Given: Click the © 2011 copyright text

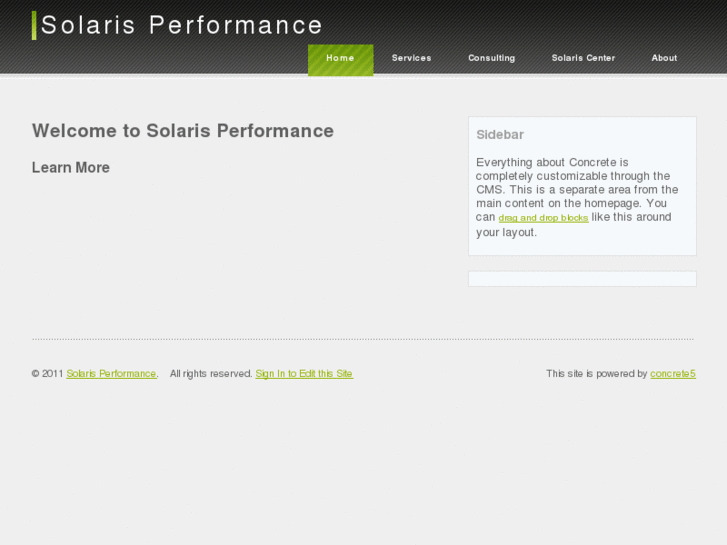Looking at the screenshot, I should 47,374.
